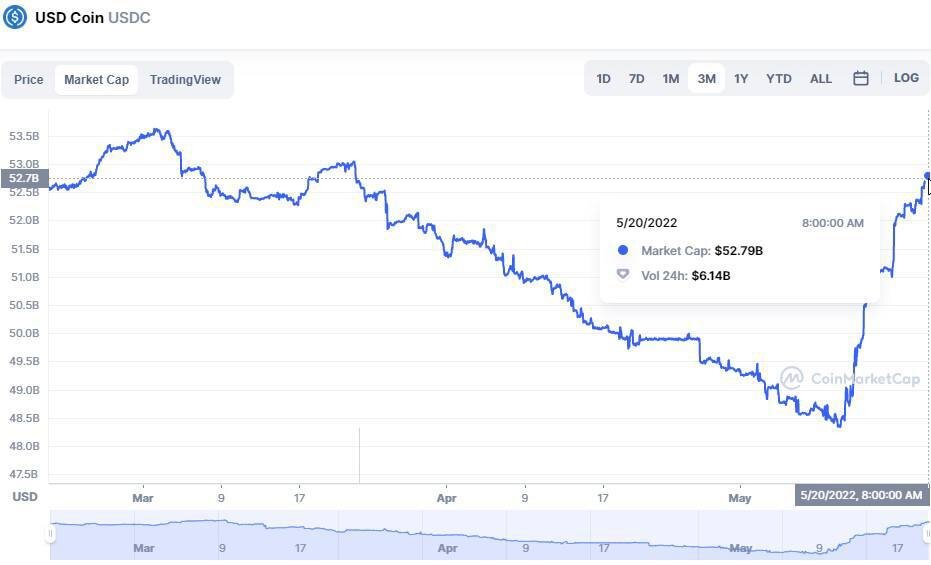Click the 53.5B y-axis label
Screen dimensions: 931x565
point(24,136)
